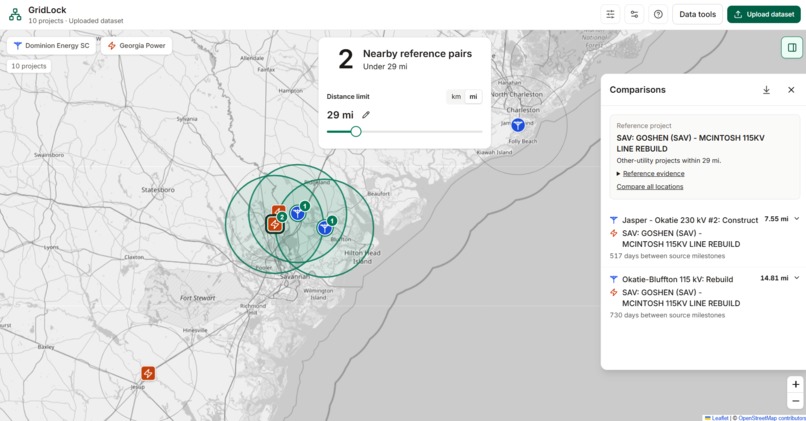
Task: Click the reference project title SAV: GOSHEN - MCINTOSH
Action: (x=690, y=143)
